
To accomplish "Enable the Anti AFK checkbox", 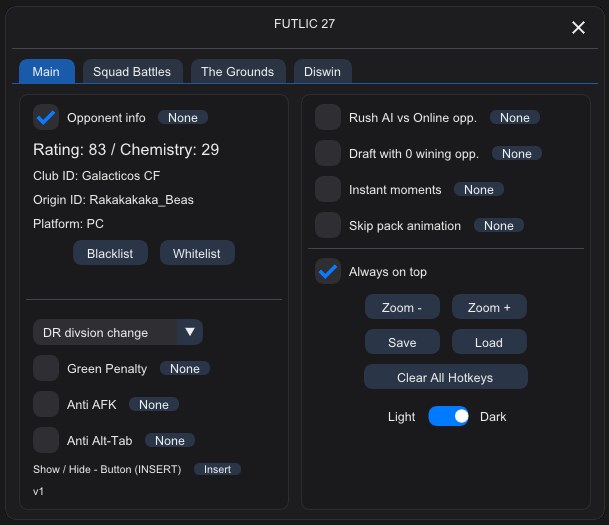I will (46, 404).
